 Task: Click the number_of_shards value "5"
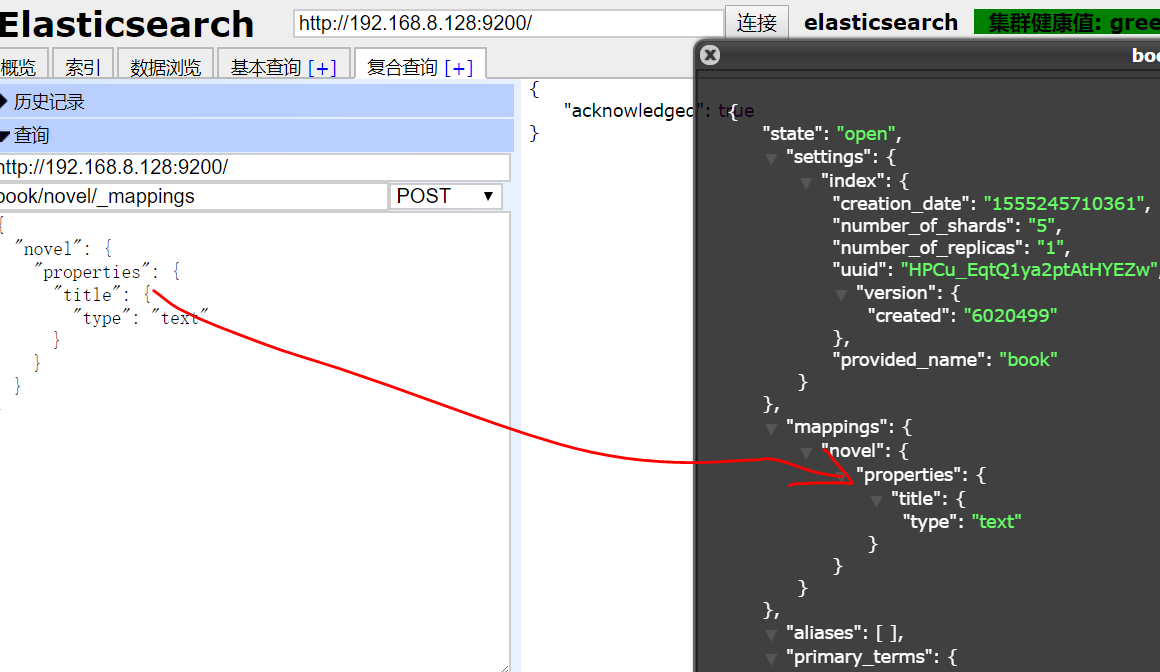(x=1041, y=226)
